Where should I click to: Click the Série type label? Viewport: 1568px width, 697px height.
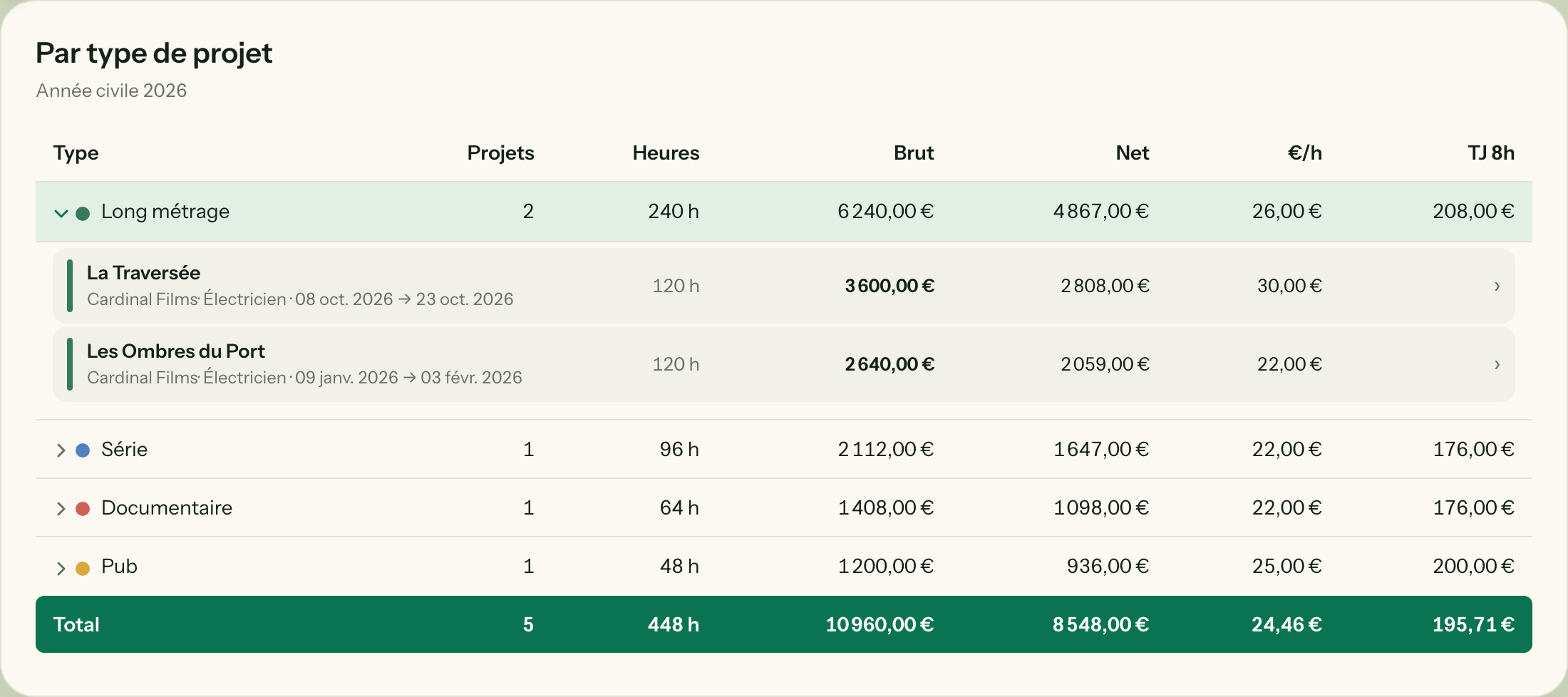point(124,449)
